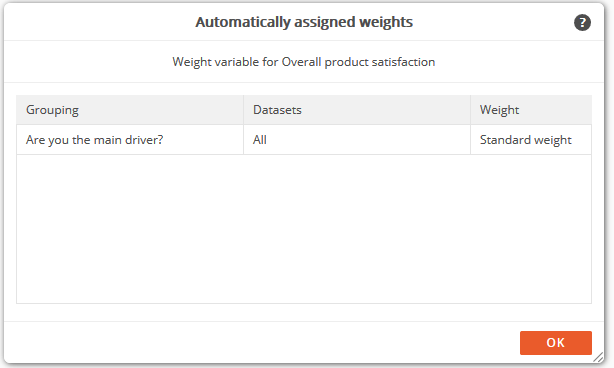Click the divider between Datasets and Weight headers
Viewport: 614px width, 368px height.
(x=471, y=110)
